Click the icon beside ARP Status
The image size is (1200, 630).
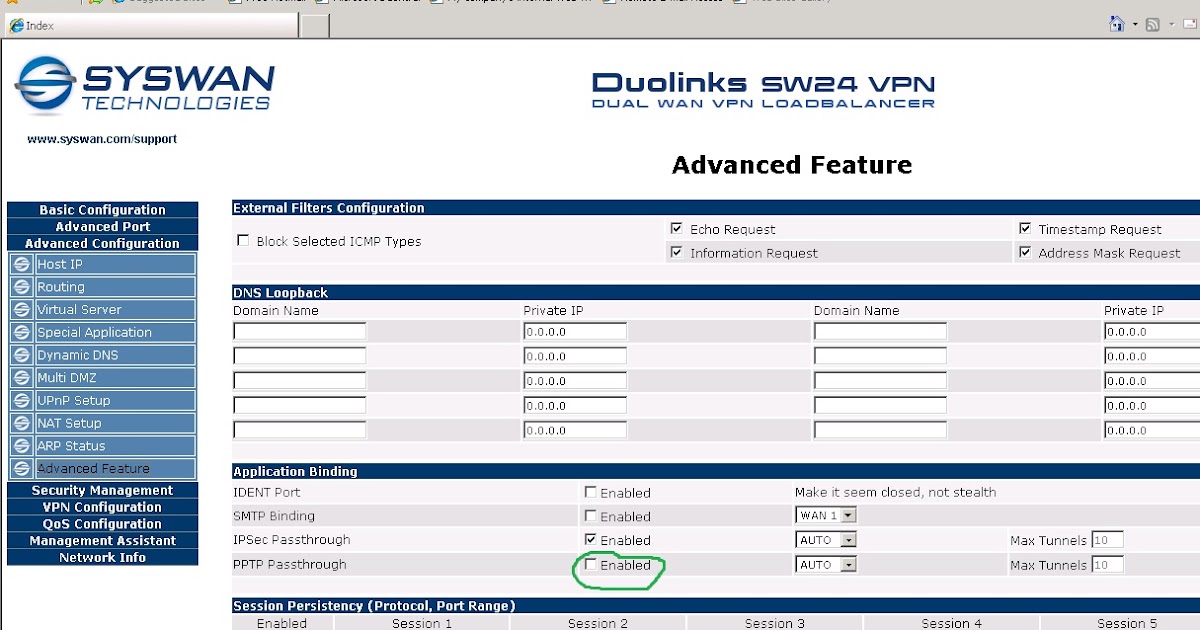coord(22,446)
